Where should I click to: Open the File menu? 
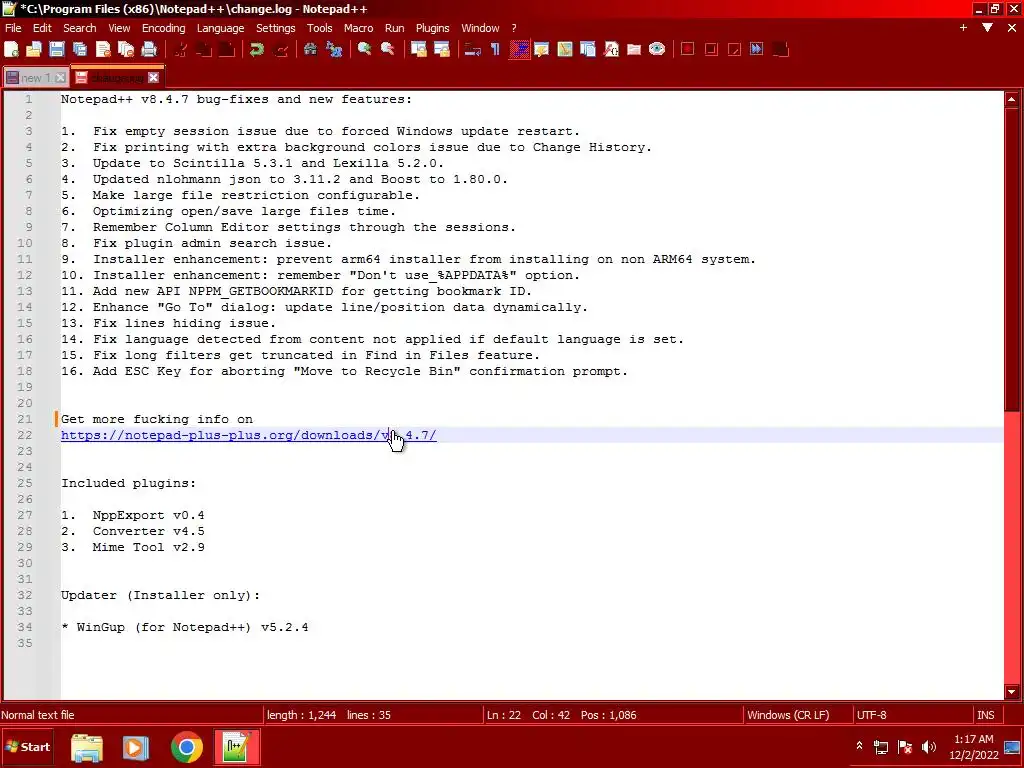[13, 28]
